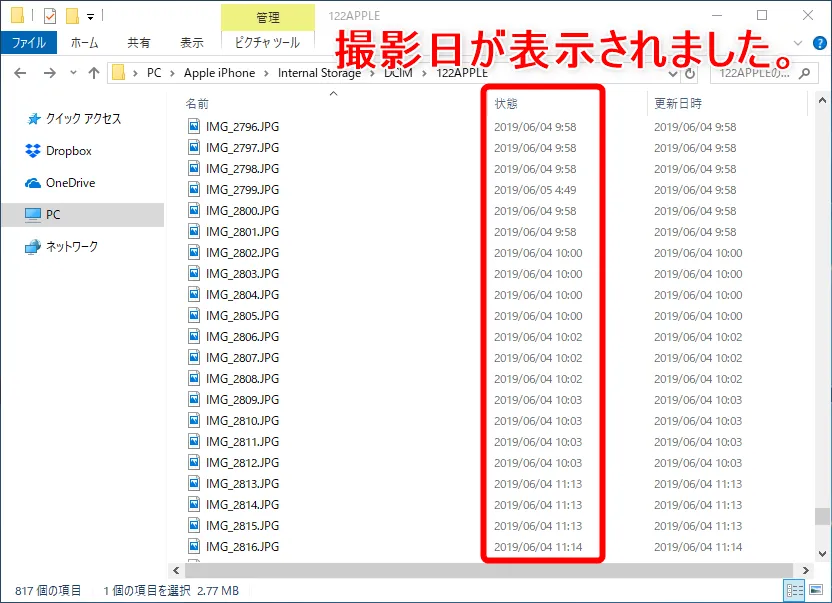The width and height of the screenshot is (832, 603).
Task: Select file IMG_2796.JPG
Action: pyautogui.click(x=242, y=126)
